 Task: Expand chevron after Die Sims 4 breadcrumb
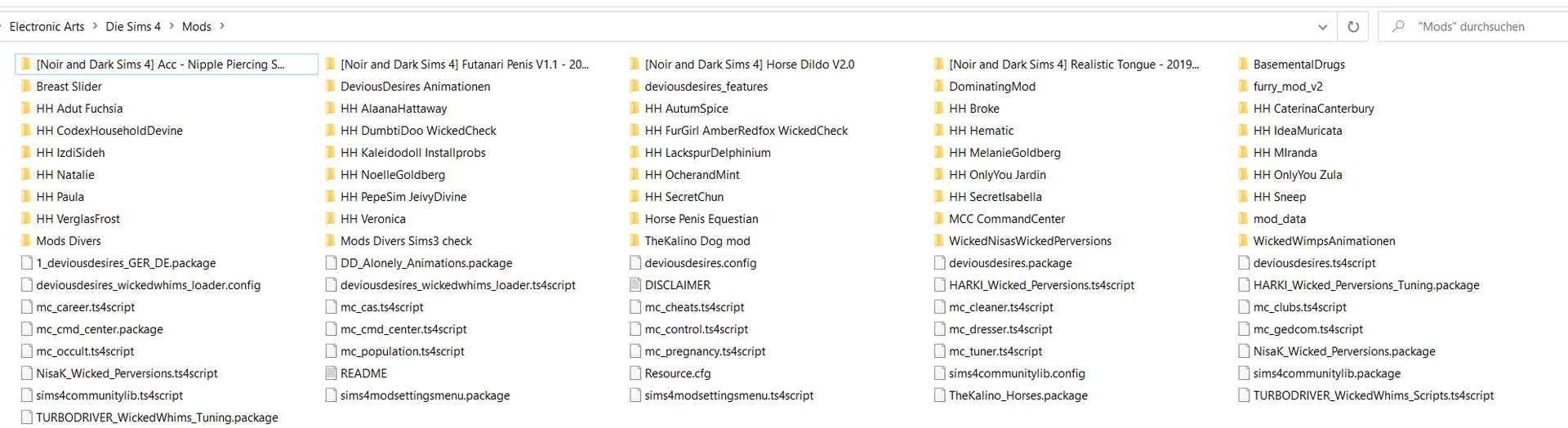[x=171, y=27]
